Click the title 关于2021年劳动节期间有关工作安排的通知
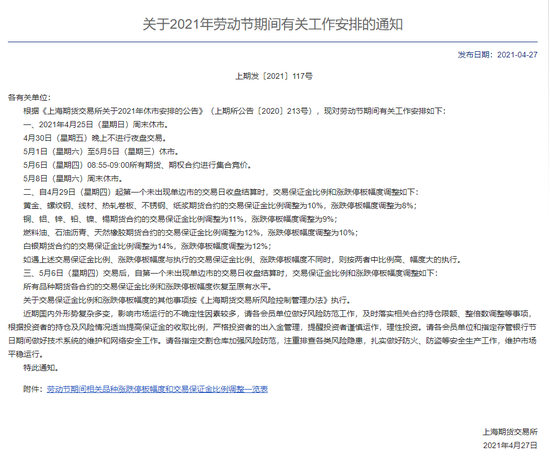This screenshot has width=550, height=456. pyautogui.click(x=273, y=25)
